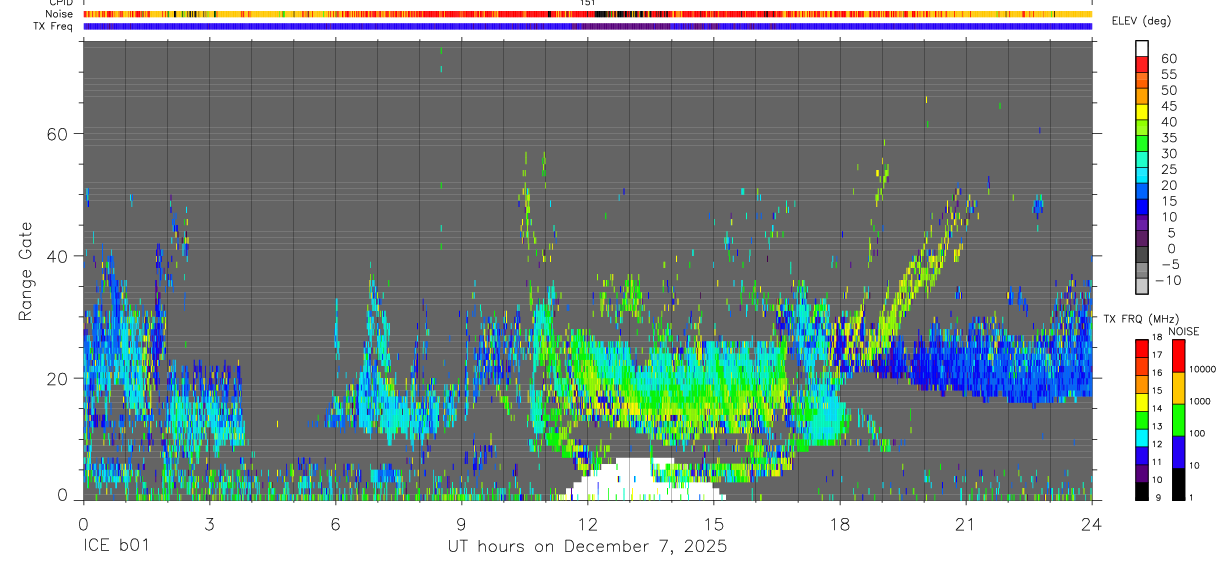
Task: Click the '30' label on the ELEV colorbar
Action: point(1168,154)
